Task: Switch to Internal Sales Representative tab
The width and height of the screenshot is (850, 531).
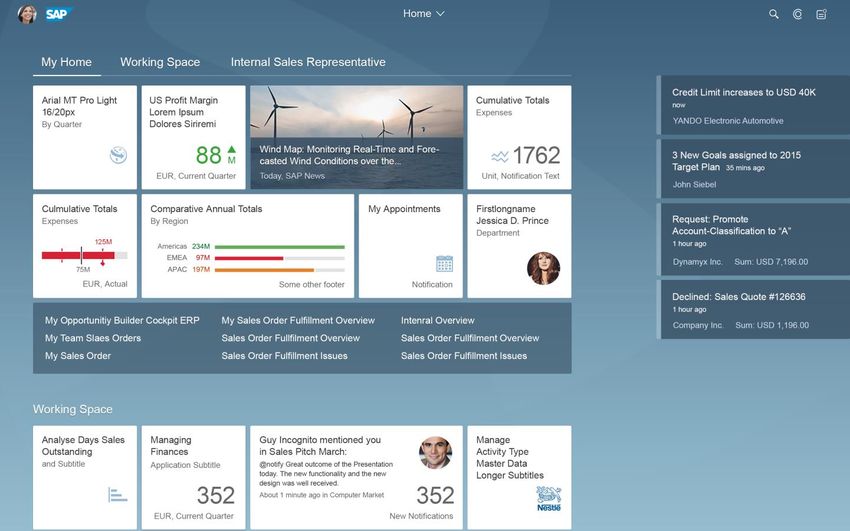Action: 308,62
